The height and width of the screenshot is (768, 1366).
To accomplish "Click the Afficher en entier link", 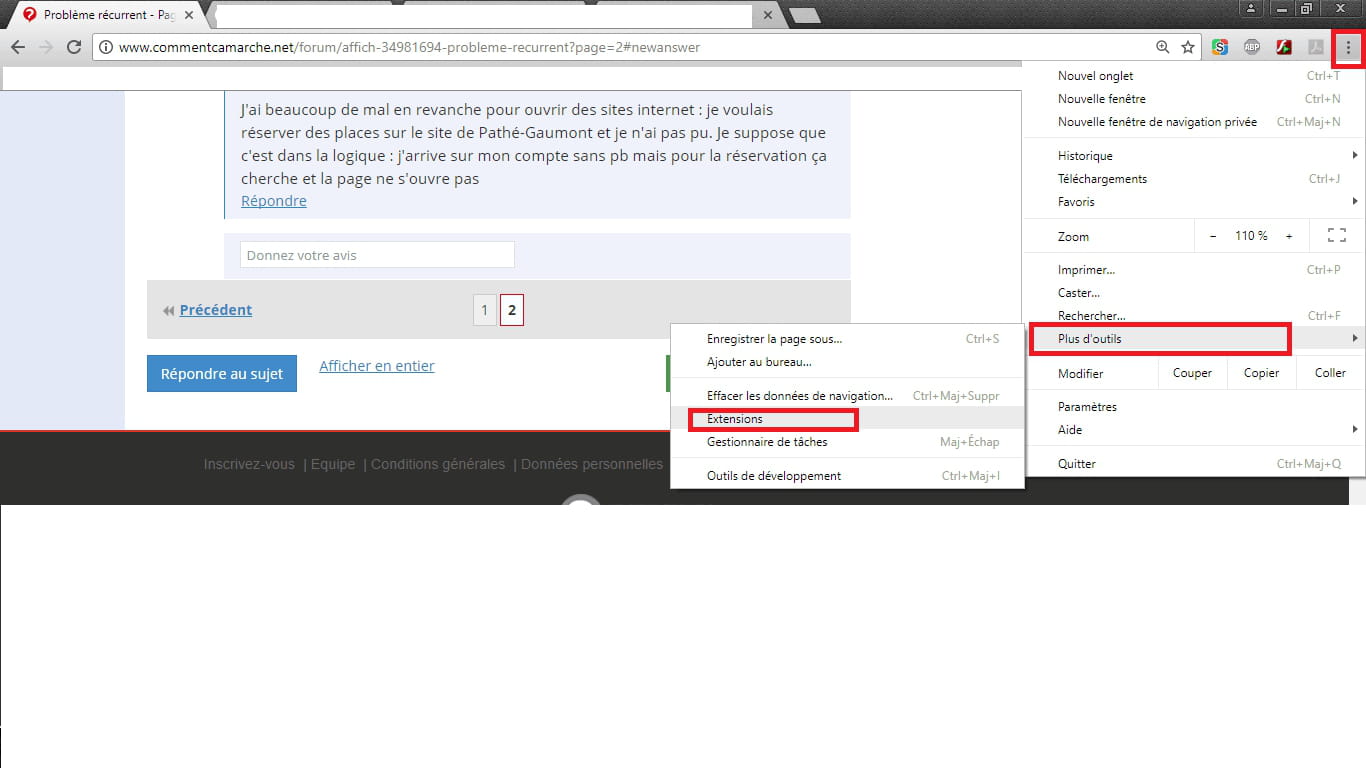I will point(377,366).
